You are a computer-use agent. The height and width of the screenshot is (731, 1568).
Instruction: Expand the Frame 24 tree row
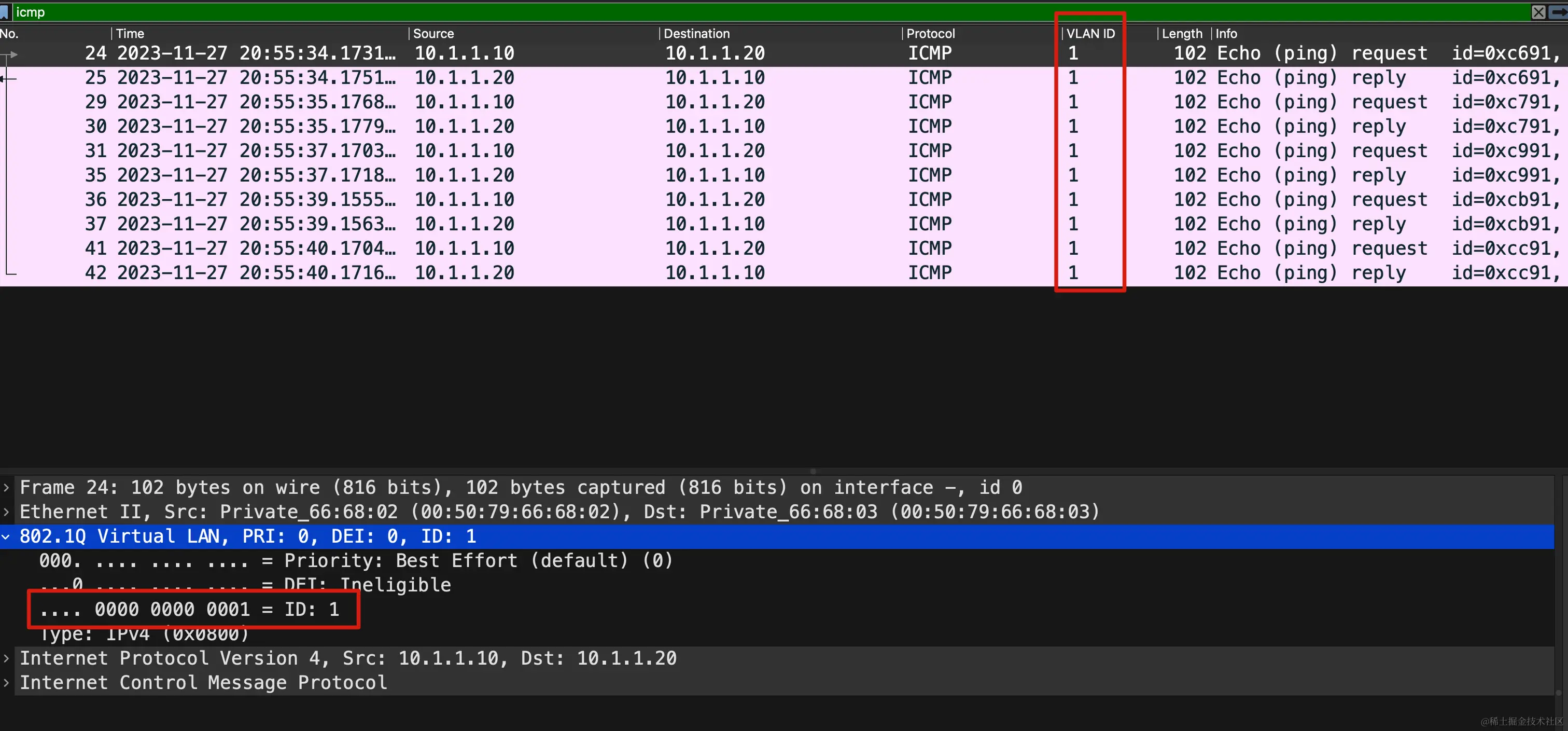pyautogui.click(x=6, y=488)
